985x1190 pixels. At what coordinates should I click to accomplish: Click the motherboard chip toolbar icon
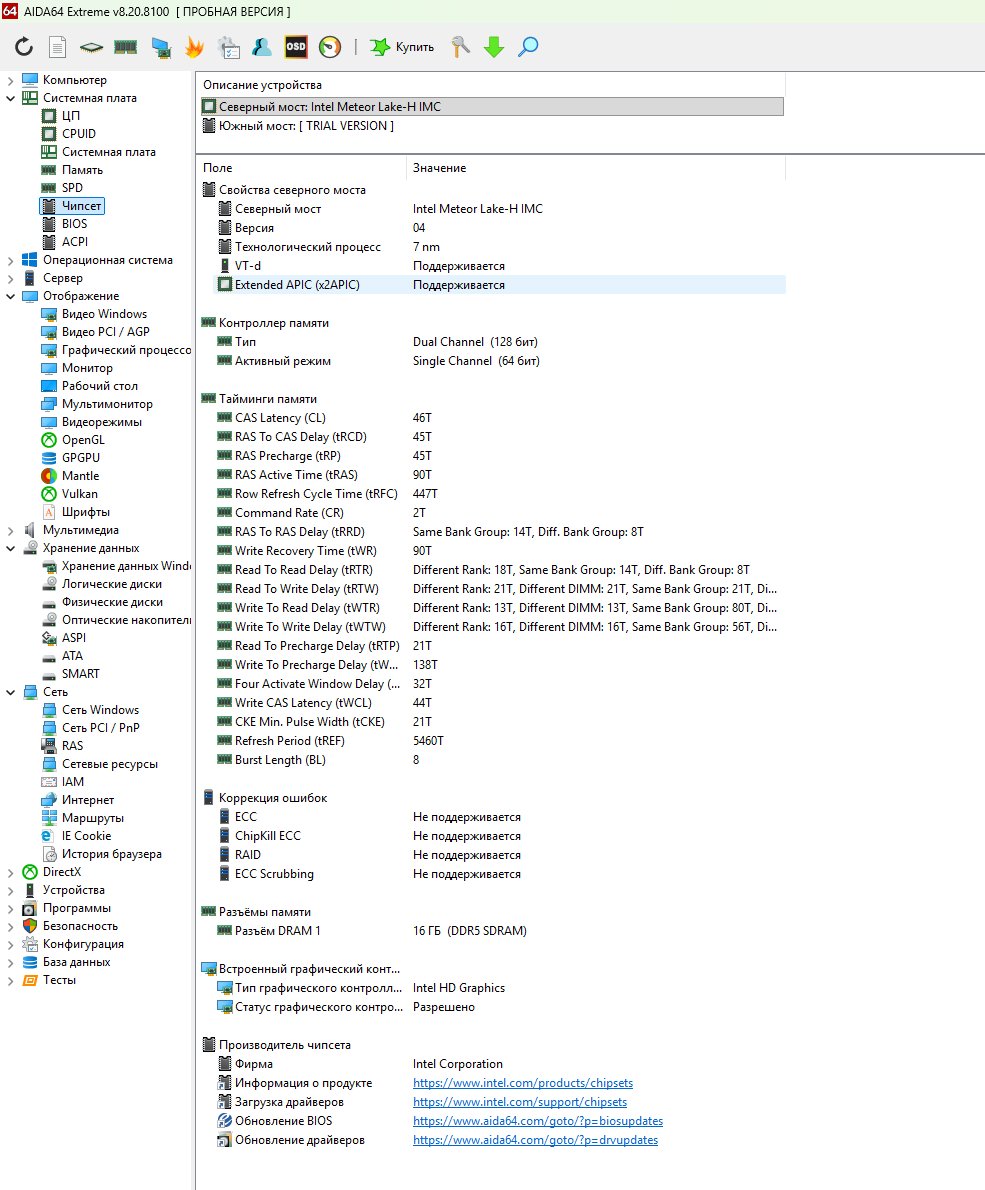click(x=91, y=47)
